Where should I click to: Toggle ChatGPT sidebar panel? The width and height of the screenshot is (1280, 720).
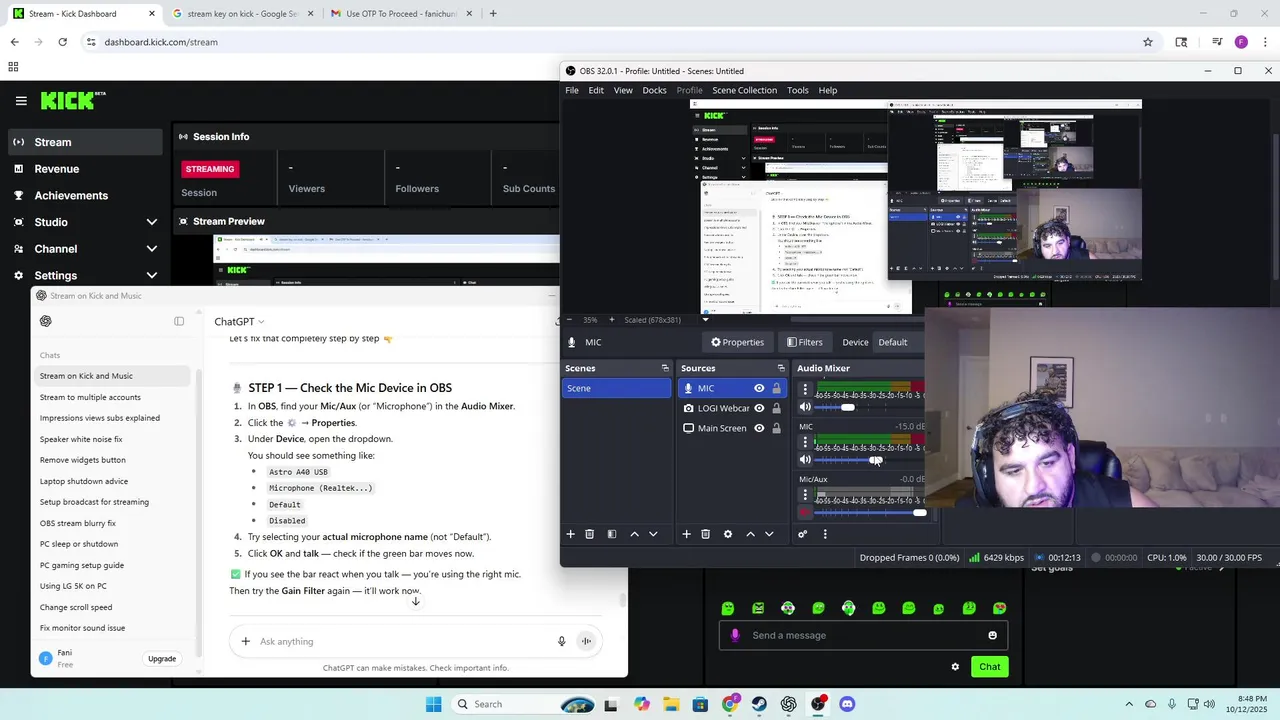179,321
